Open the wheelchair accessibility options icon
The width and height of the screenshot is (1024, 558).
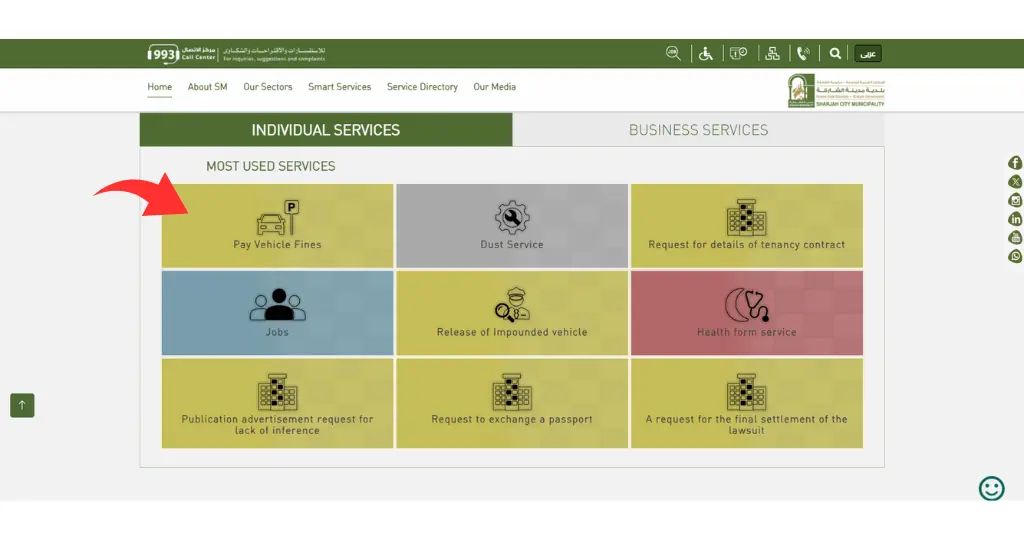point(706,54)
